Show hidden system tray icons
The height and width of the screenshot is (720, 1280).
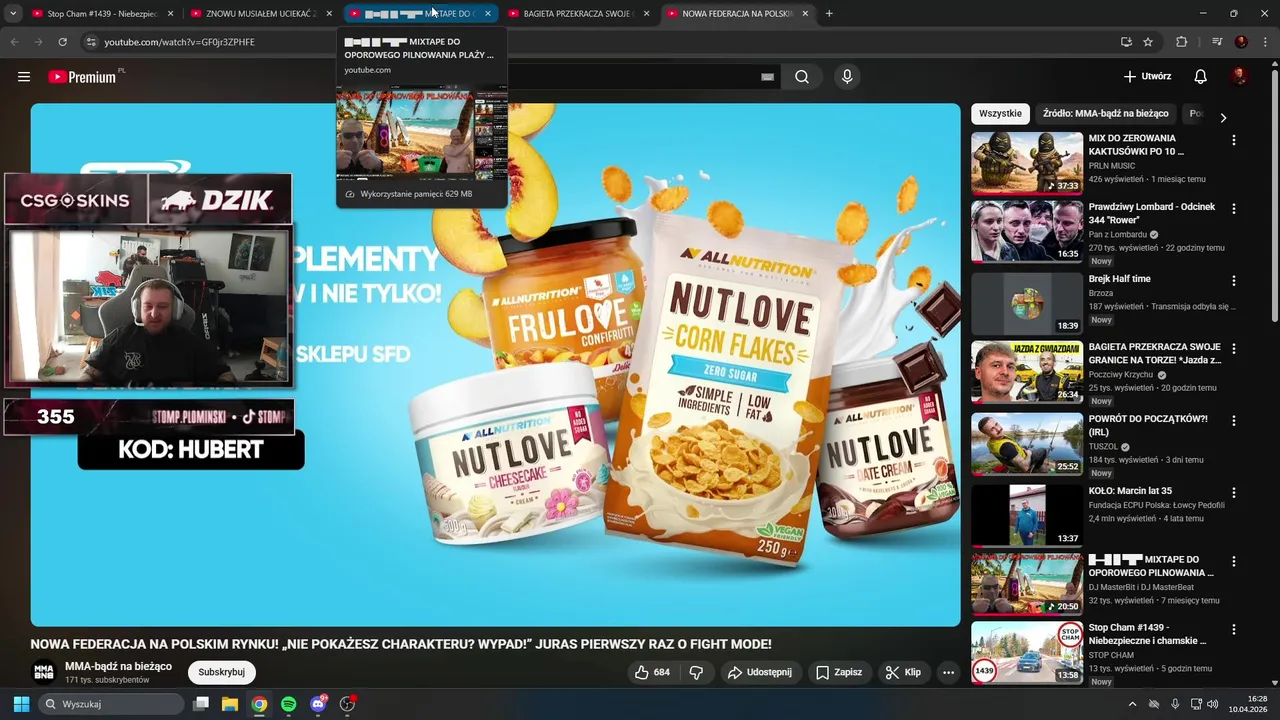[1132, 704]
